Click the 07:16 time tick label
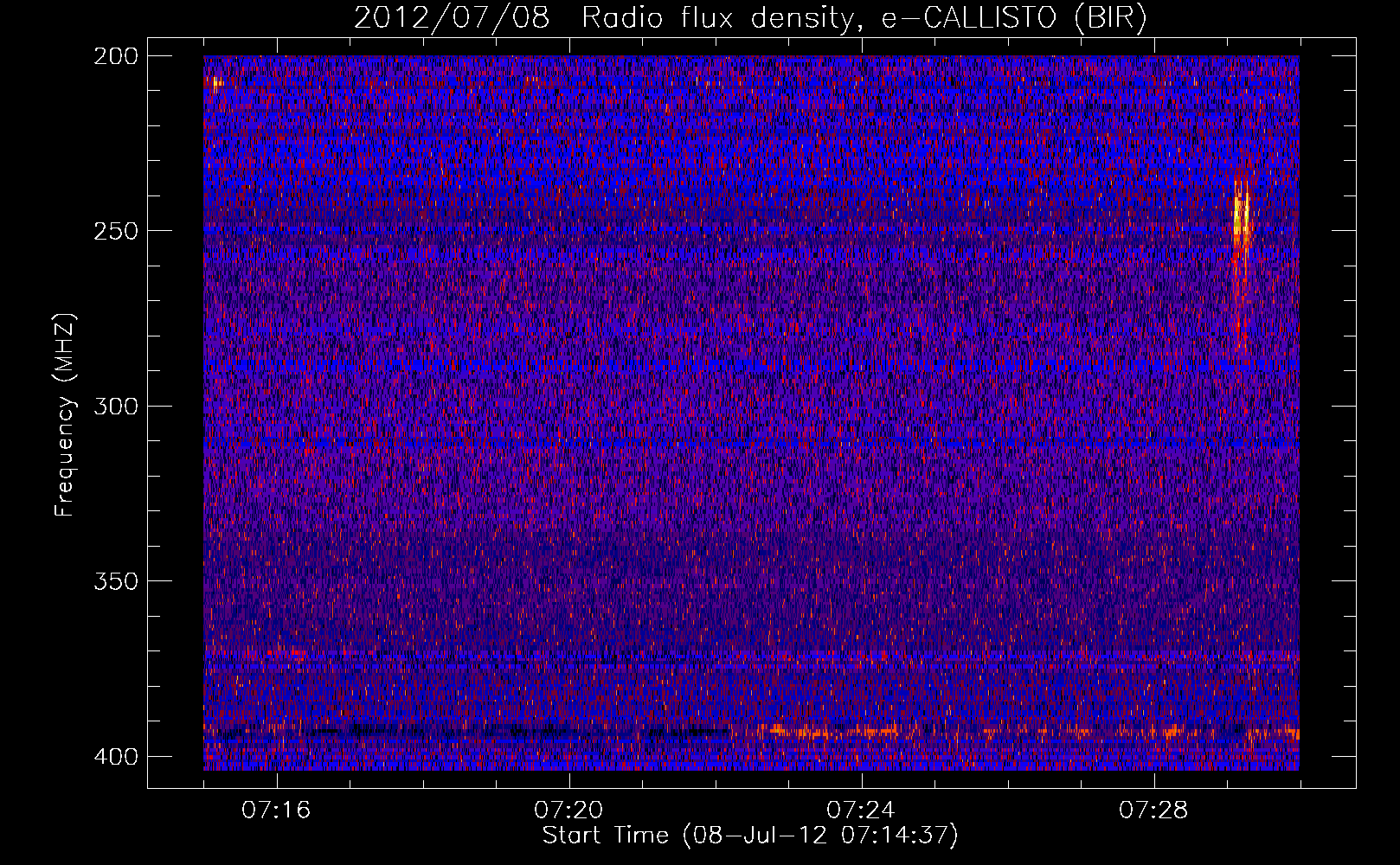 [276, 811]
